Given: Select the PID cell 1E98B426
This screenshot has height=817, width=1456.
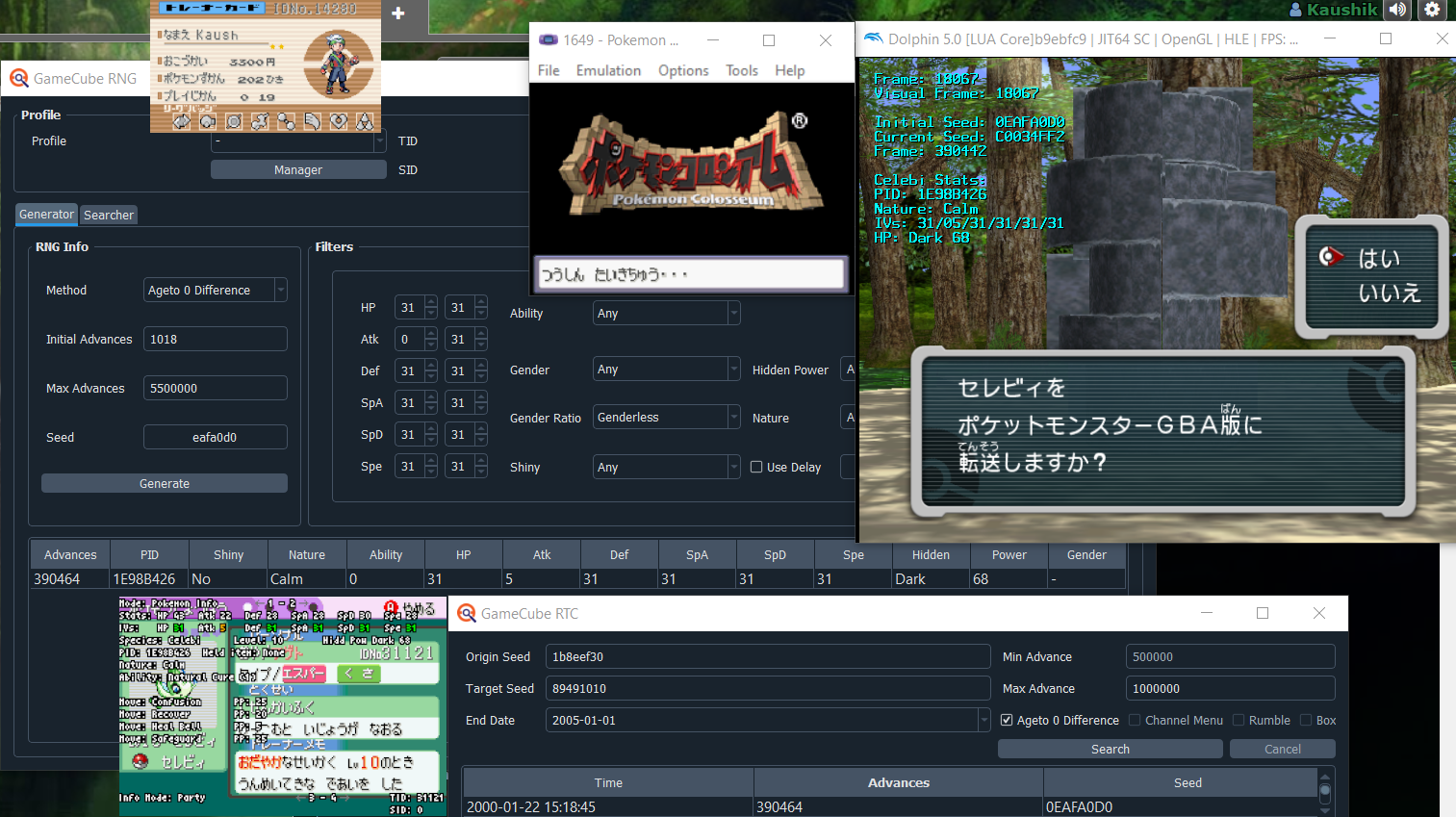Looking at the screenshot, I should pyautogui.click(x=149, y=578).
